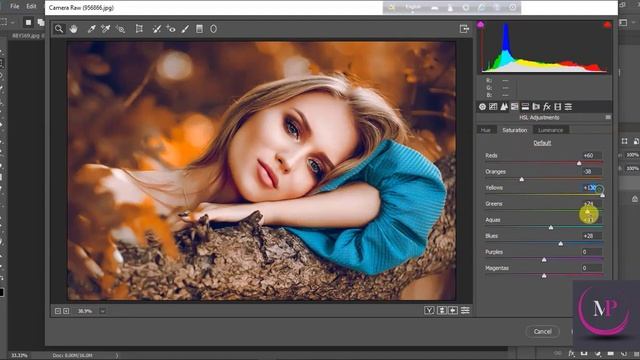Click the zoom in plus button

pos(66,311)
